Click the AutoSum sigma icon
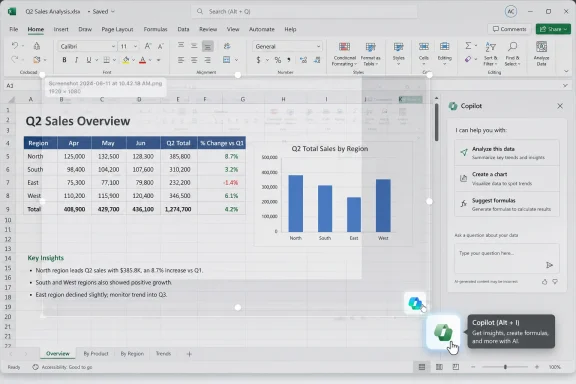Image resolution: width=576 pixels, height=384 pixels. pos(468,46)
